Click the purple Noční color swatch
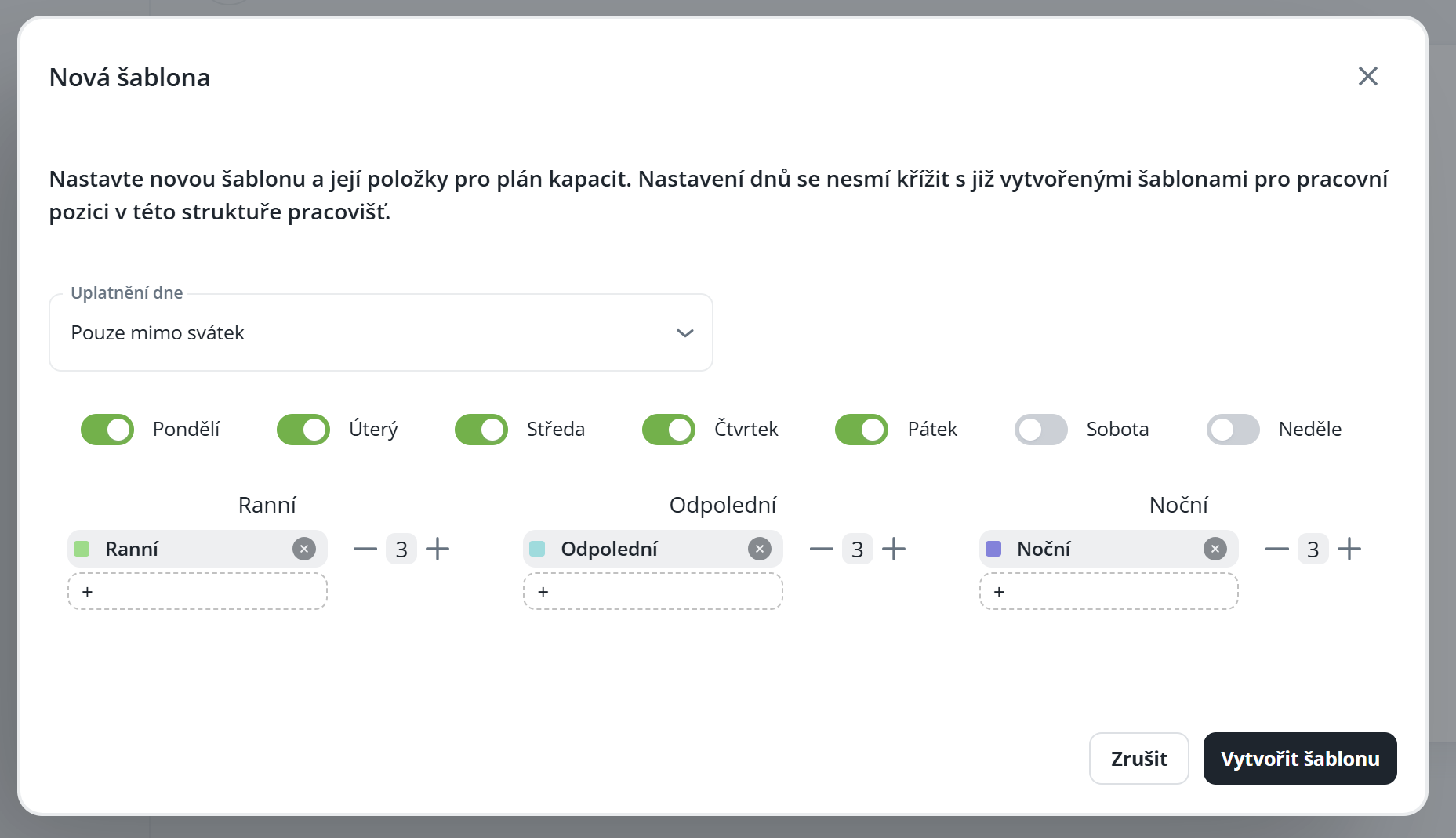The image size is (1456, 838). coord(993,549)
